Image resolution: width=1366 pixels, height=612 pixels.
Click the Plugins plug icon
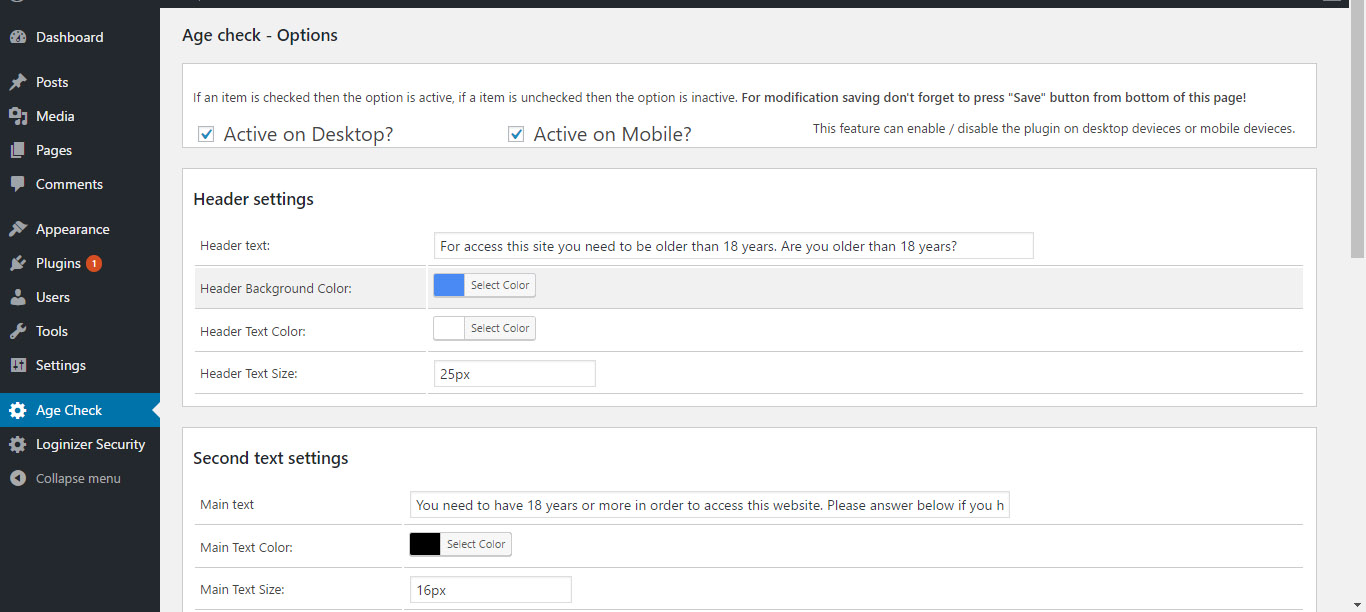(18, 263)
